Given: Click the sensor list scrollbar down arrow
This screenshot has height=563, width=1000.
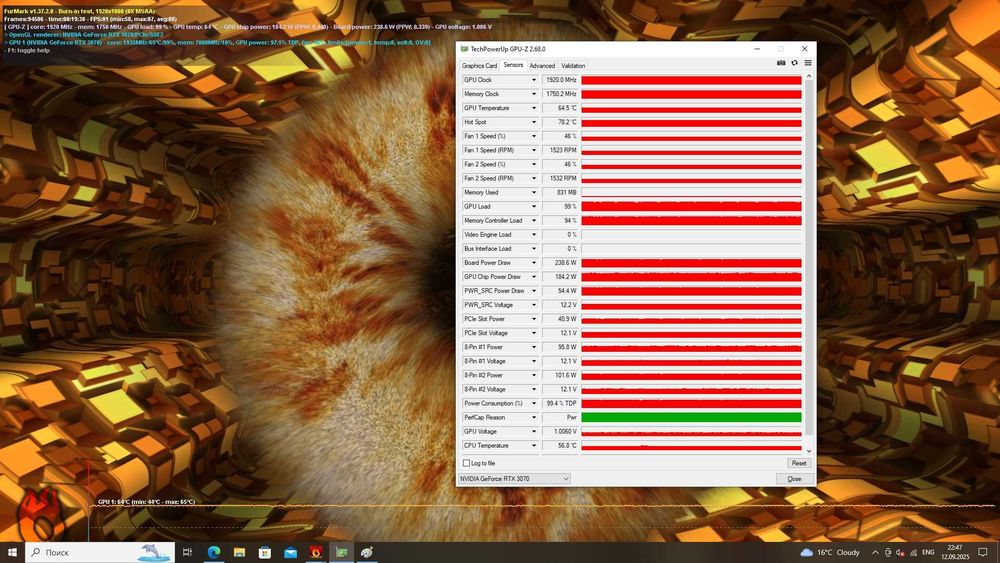Looking at the screenshot, I should pyautogui.click(x=809, y=451).
